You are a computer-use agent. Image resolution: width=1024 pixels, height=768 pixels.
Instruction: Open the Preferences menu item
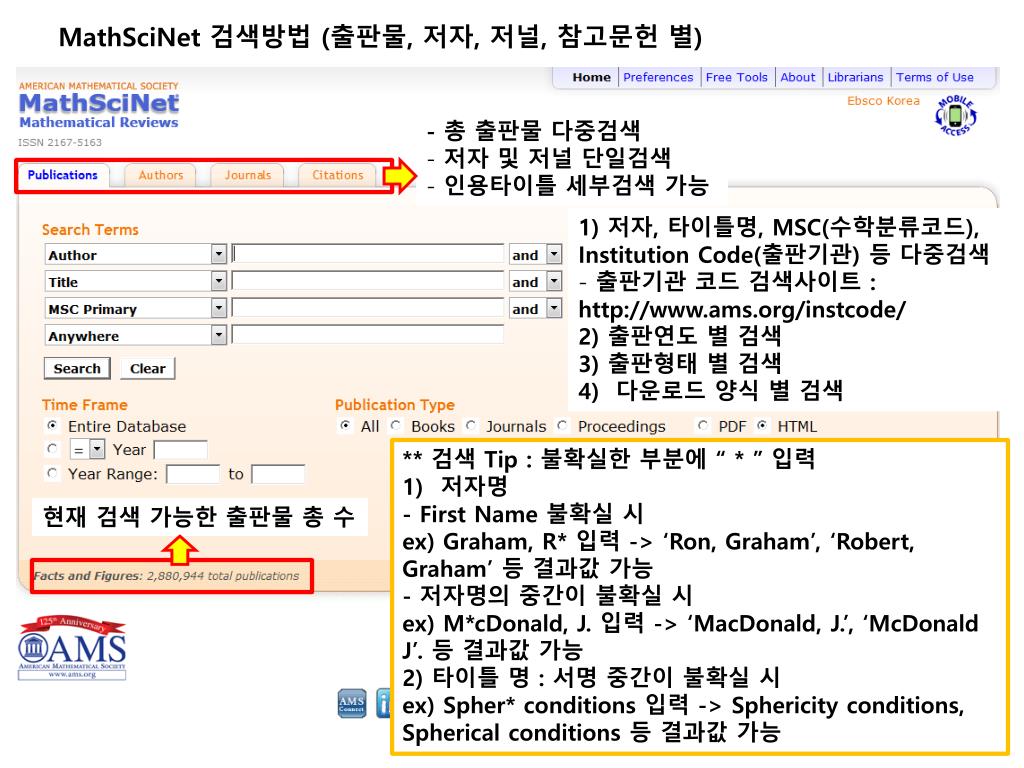tap(658, 77)
